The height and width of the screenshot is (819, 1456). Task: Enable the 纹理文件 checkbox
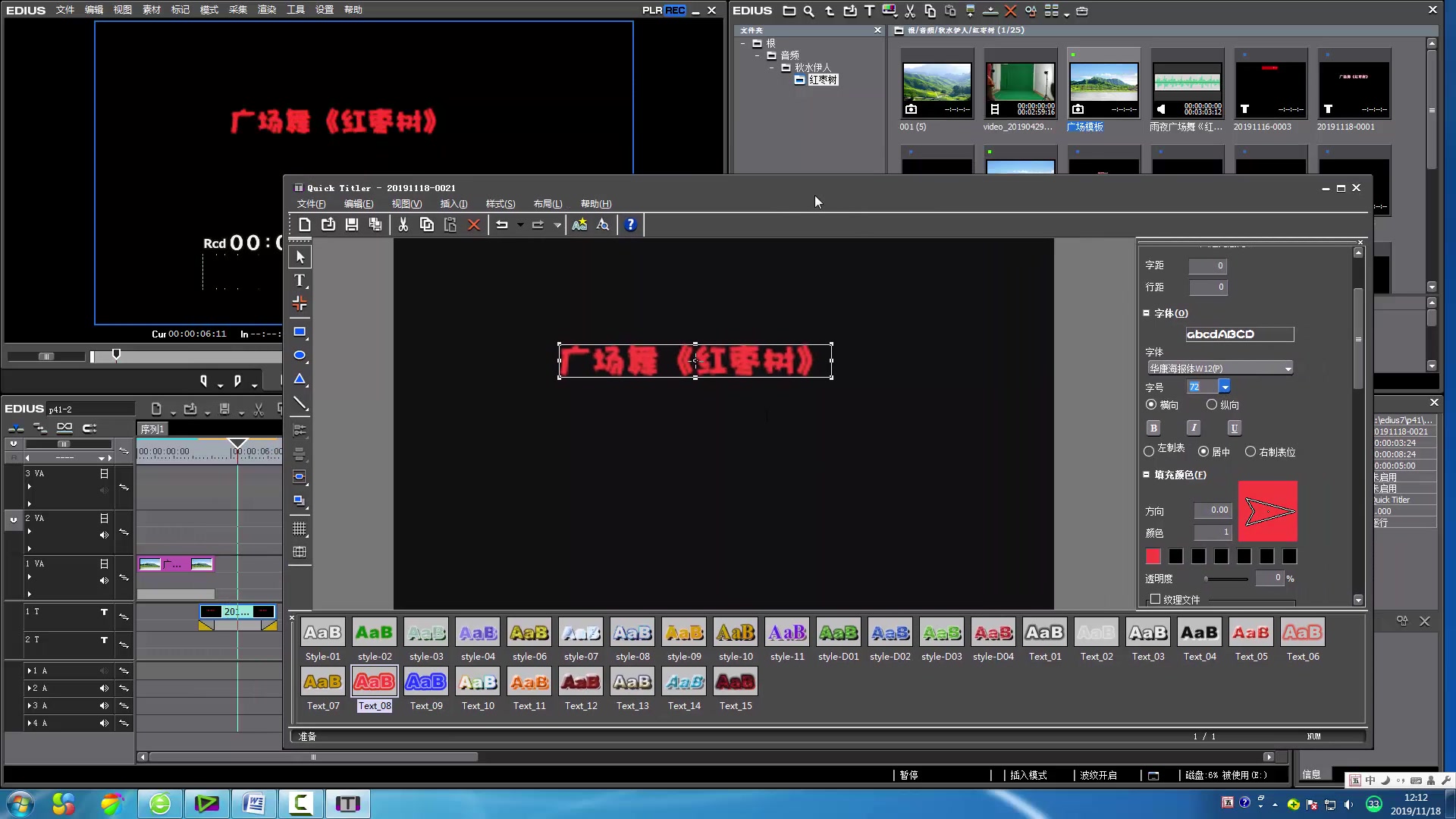(1155, 599)
